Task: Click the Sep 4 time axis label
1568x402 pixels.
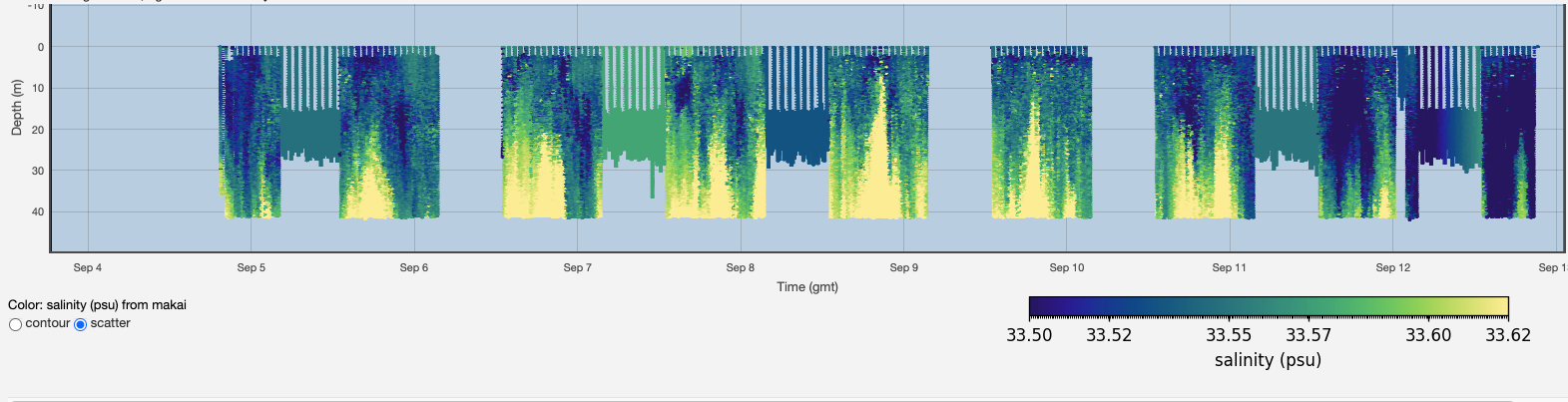Action: pyautogui.click(x=88, y=267)
